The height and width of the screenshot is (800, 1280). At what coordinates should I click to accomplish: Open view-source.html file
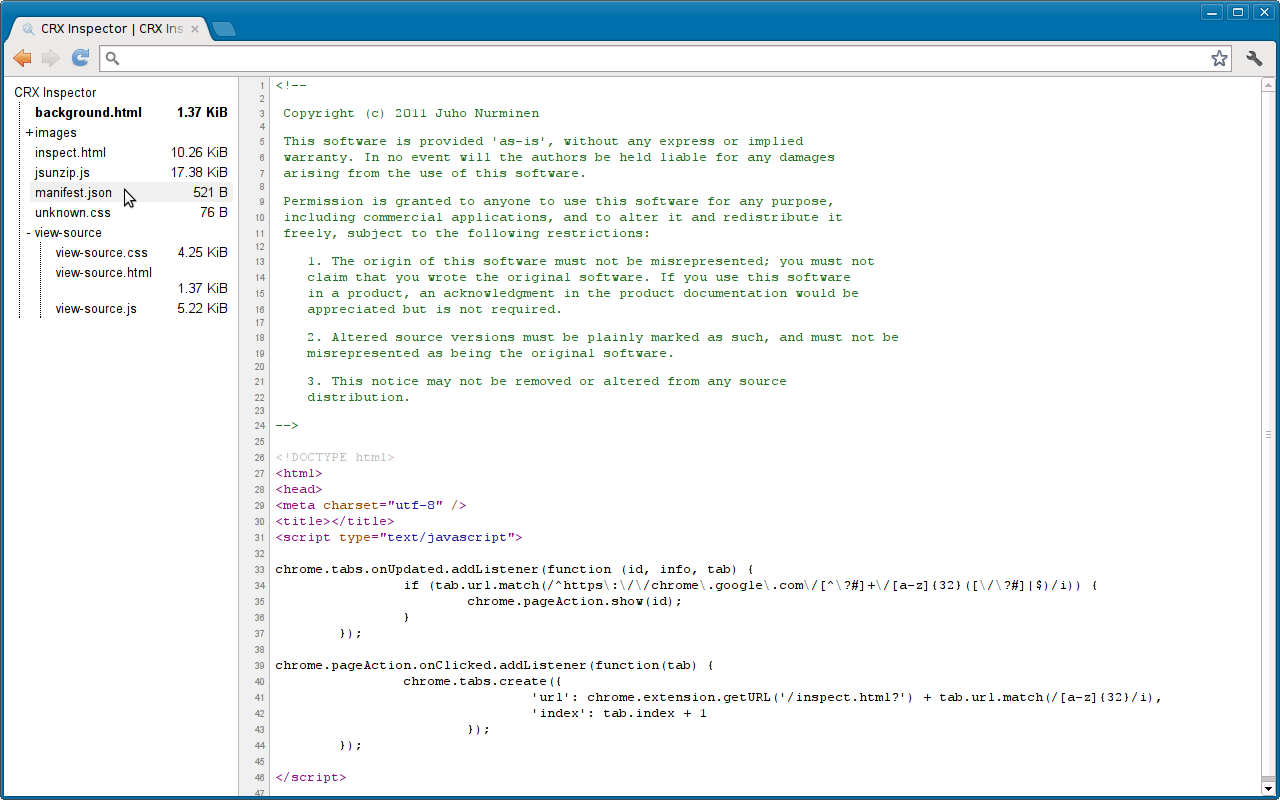[104, 272]
